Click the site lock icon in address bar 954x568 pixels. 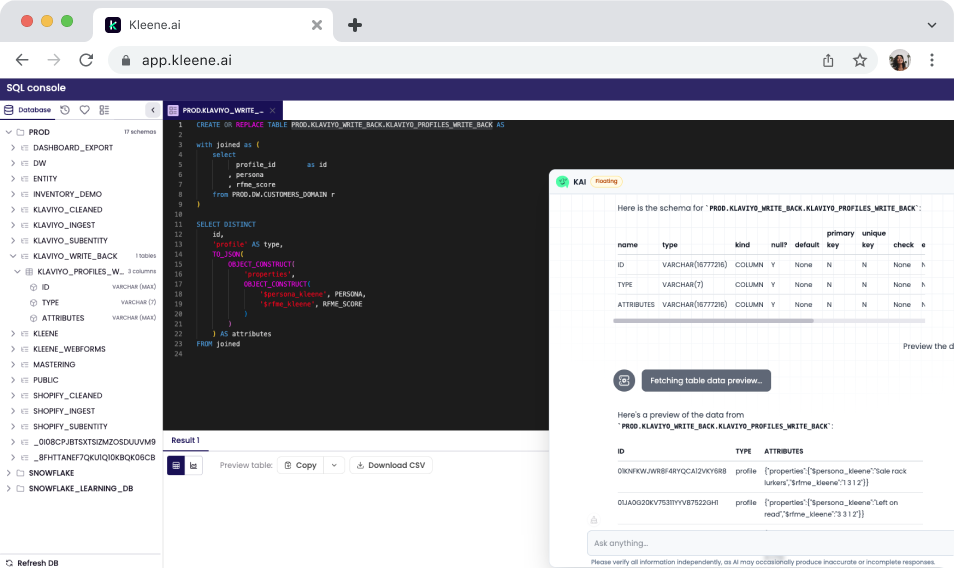[x=126, y=60]
